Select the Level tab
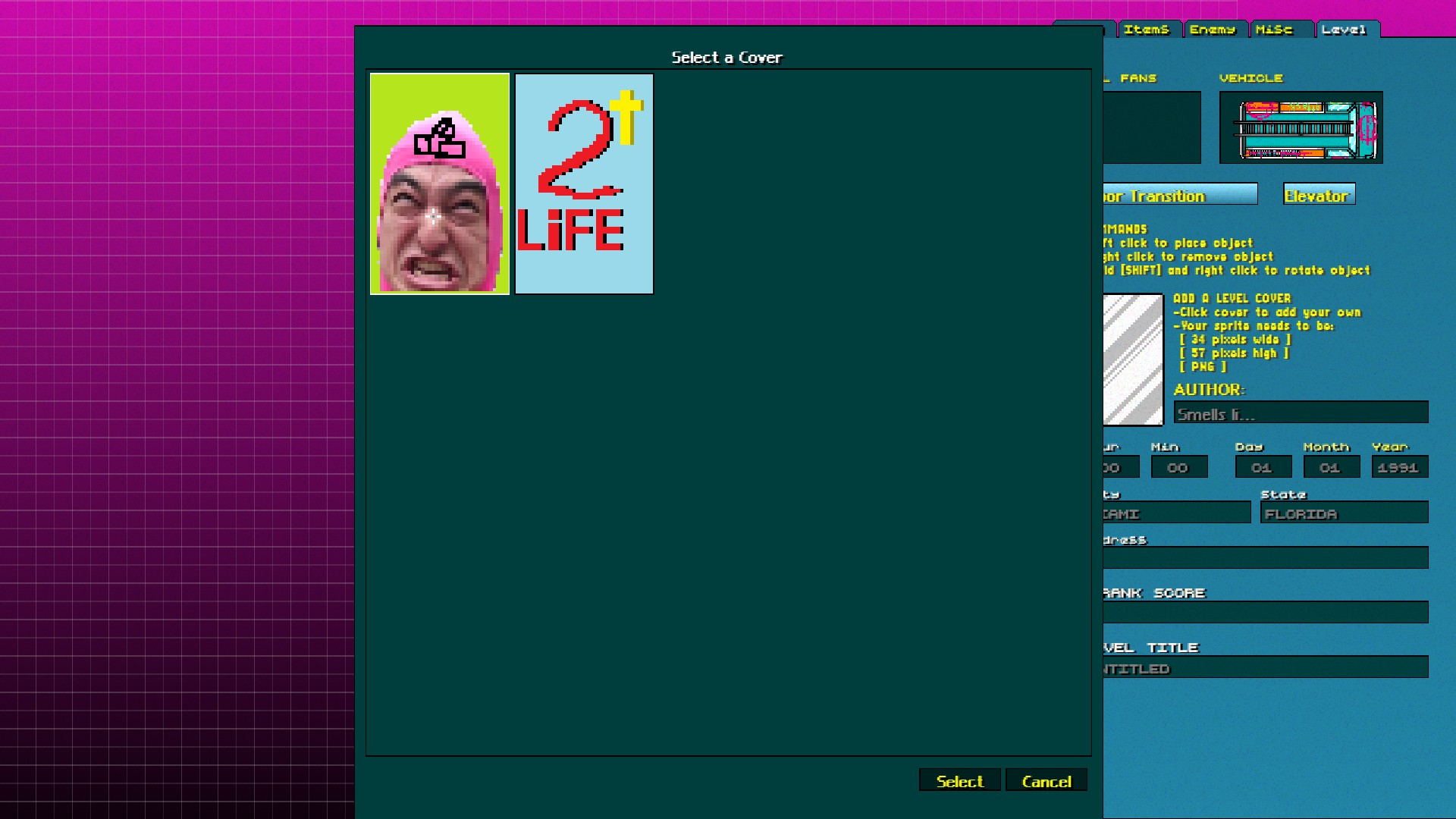This screenshot has width=1456, height=819. 1348,30
